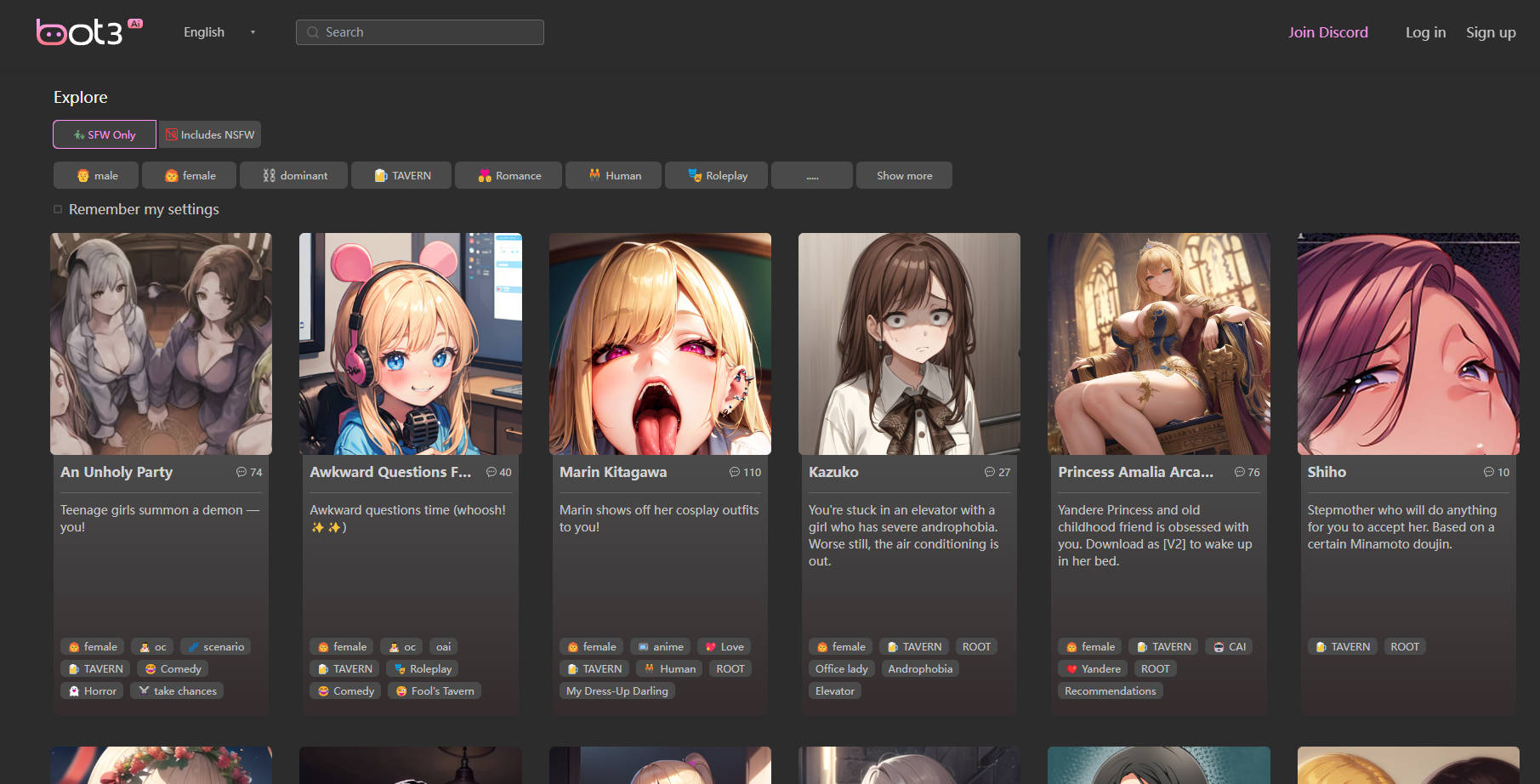This screenshot has height=784, width=1540.
Task: Open the Join Discord link
Action: click(1327, 32)
